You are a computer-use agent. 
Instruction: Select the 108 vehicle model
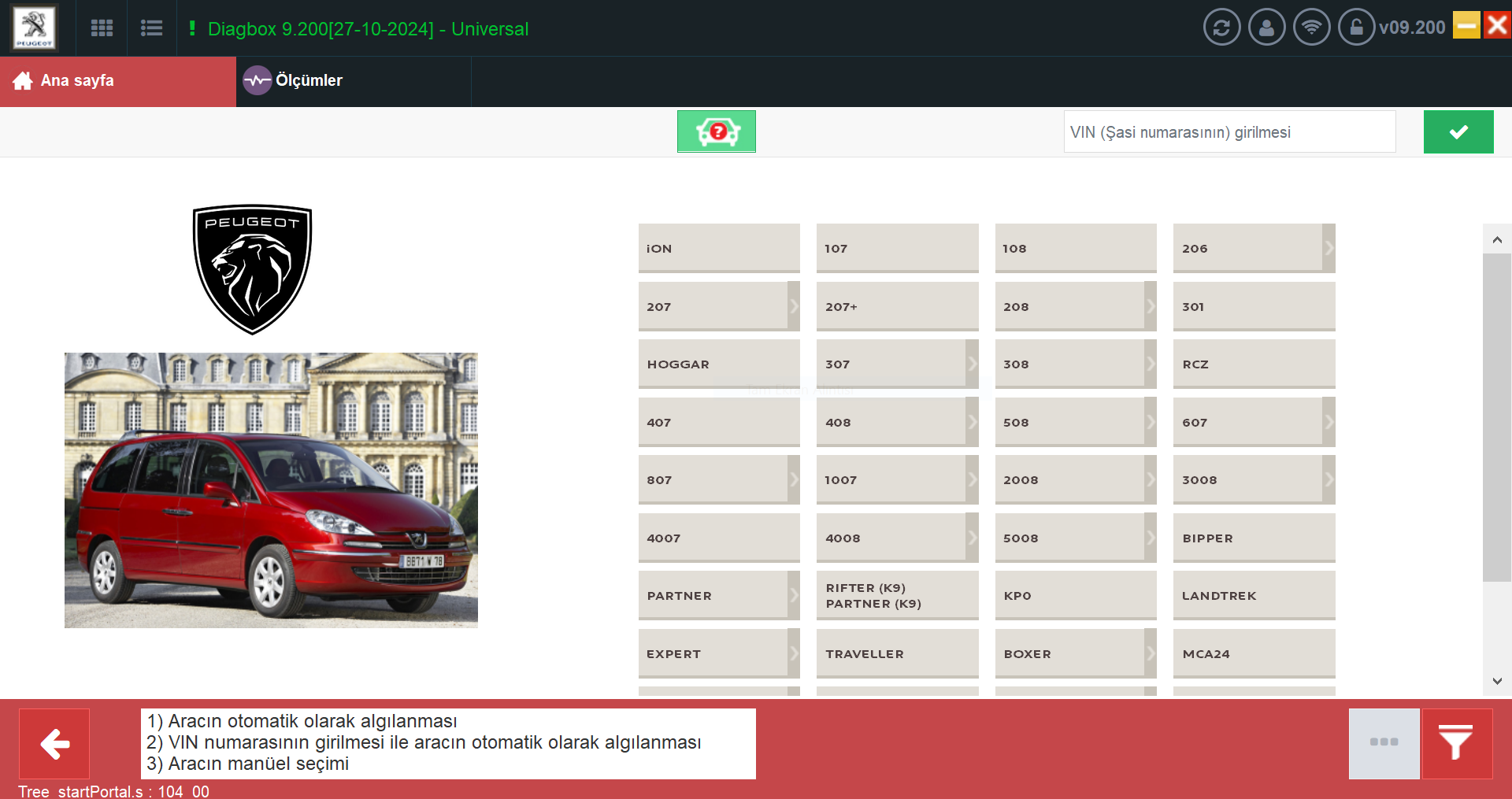1076,248
